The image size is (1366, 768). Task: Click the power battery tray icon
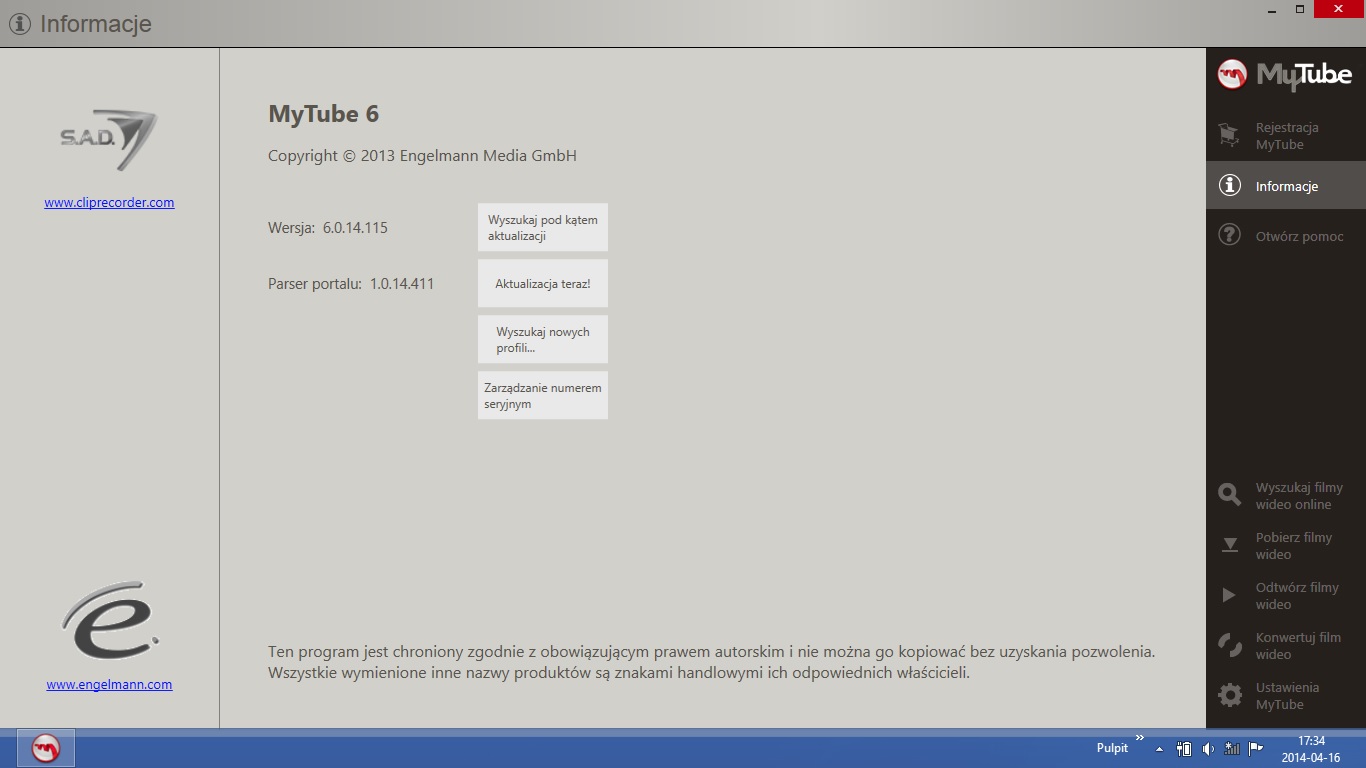1184,749
